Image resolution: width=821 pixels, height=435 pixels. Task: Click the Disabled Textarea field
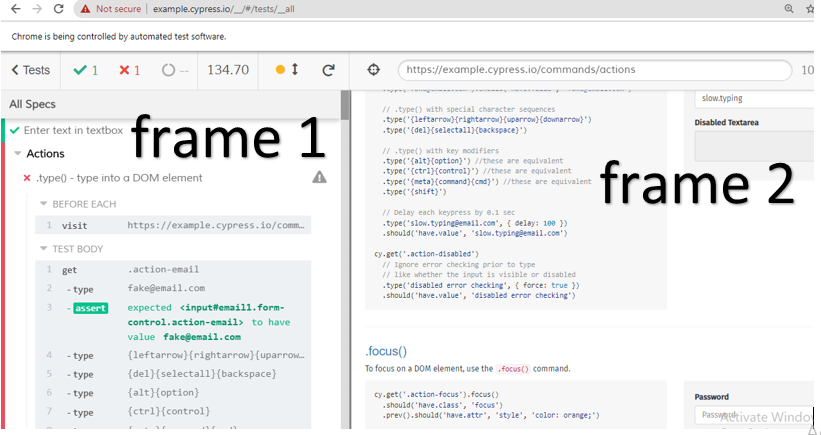pos(754,146)
